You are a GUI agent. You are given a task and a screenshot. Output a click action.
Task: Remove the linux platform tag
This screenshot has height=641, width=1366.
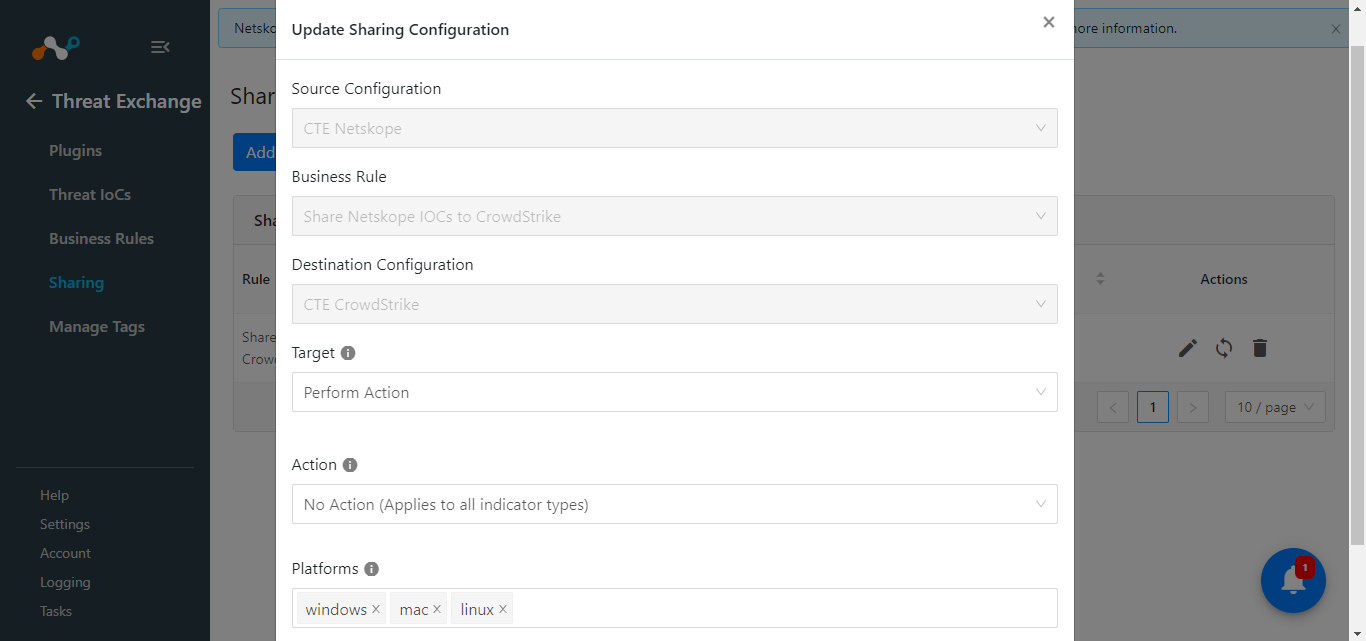(503, 609)
